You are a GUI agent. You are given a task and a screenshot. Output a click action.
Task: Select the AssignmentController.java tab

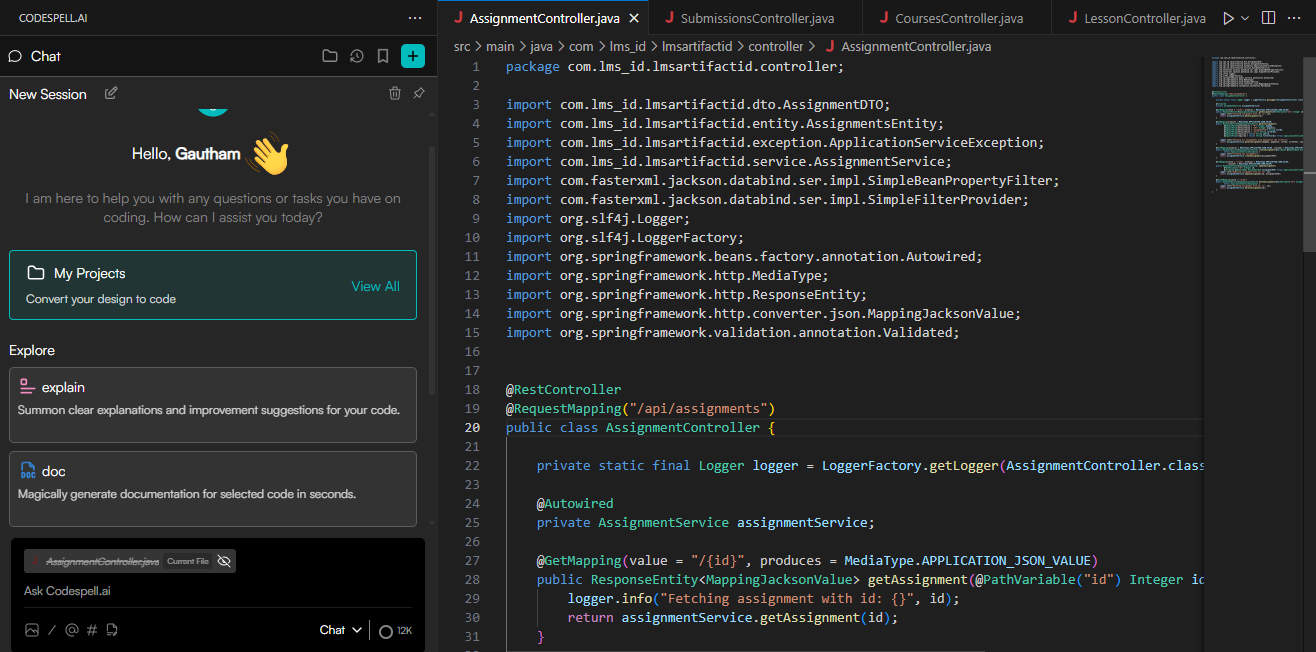pos(546,18)
